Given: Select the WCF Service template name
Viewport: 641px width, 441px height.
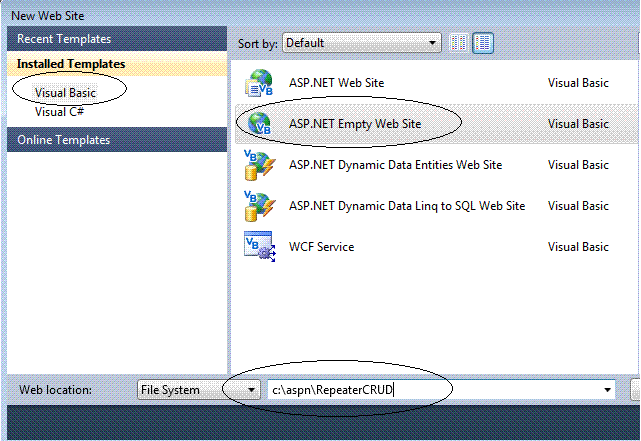Looking at the screenshot, I should point(321,247).
